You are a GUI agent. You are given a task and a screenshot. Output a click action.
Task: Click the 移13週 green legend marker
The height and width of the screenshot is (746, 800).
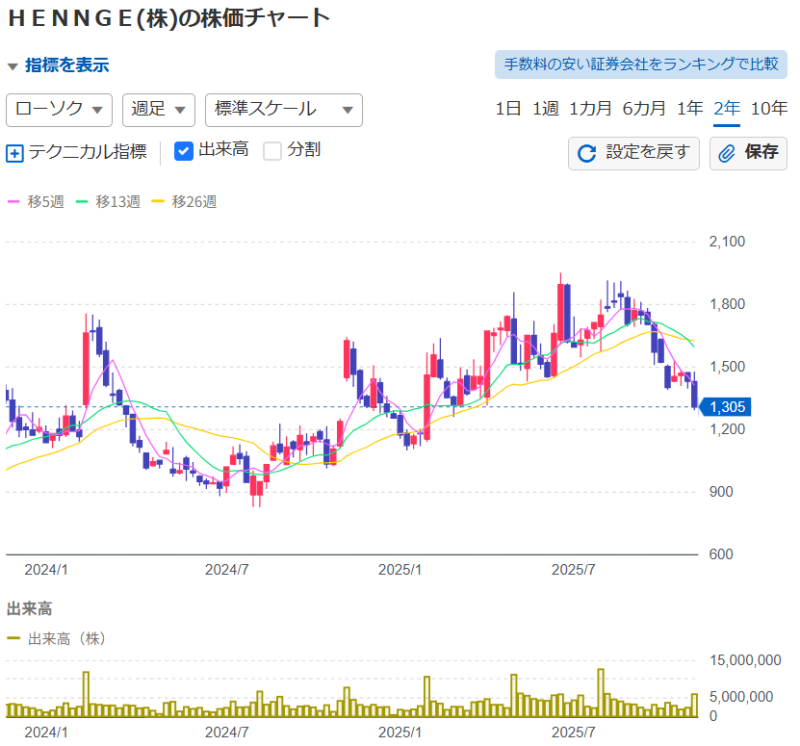click(82, 201)
